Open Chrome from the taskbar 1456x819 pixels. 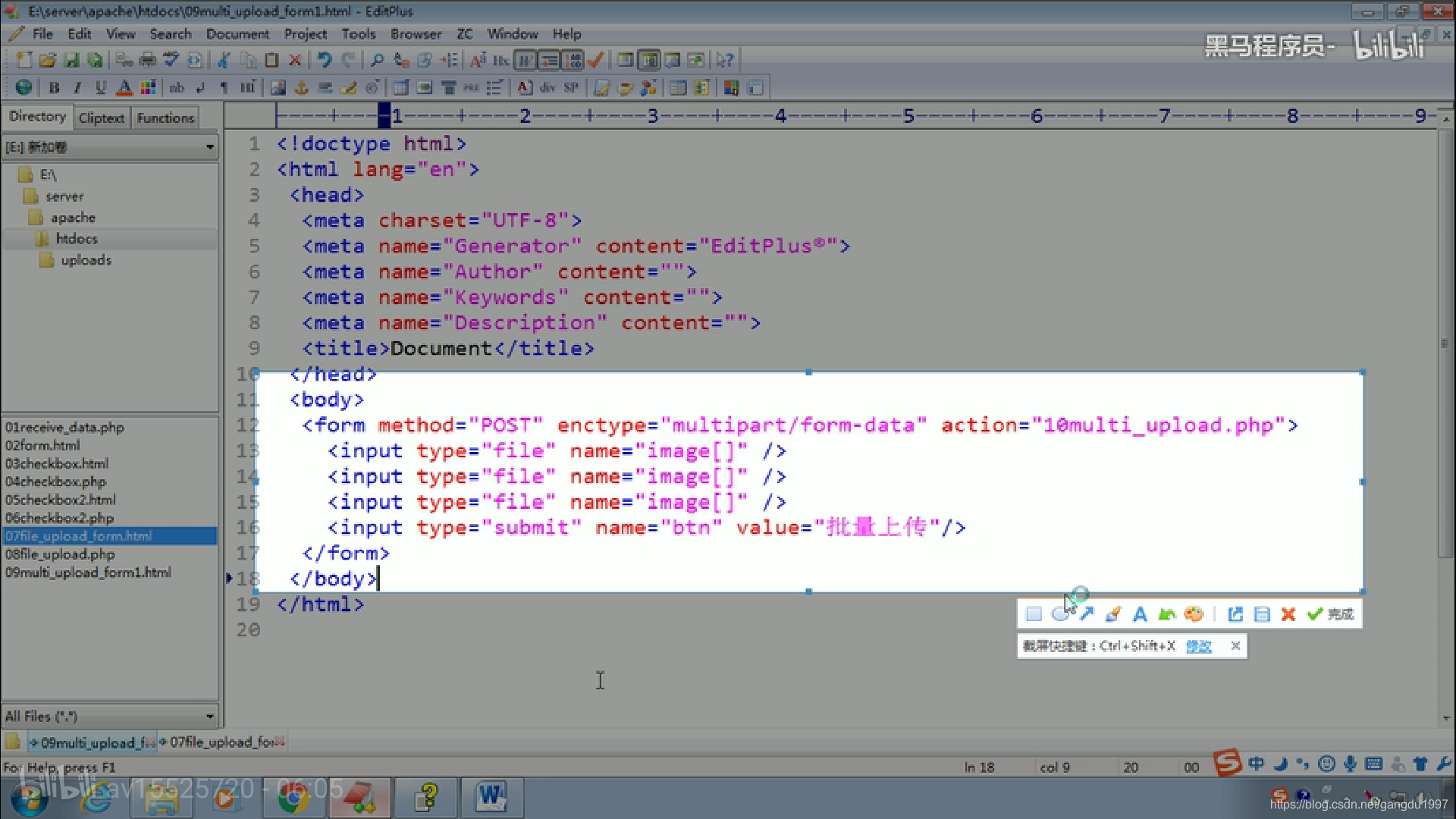(x=293, y=797)
